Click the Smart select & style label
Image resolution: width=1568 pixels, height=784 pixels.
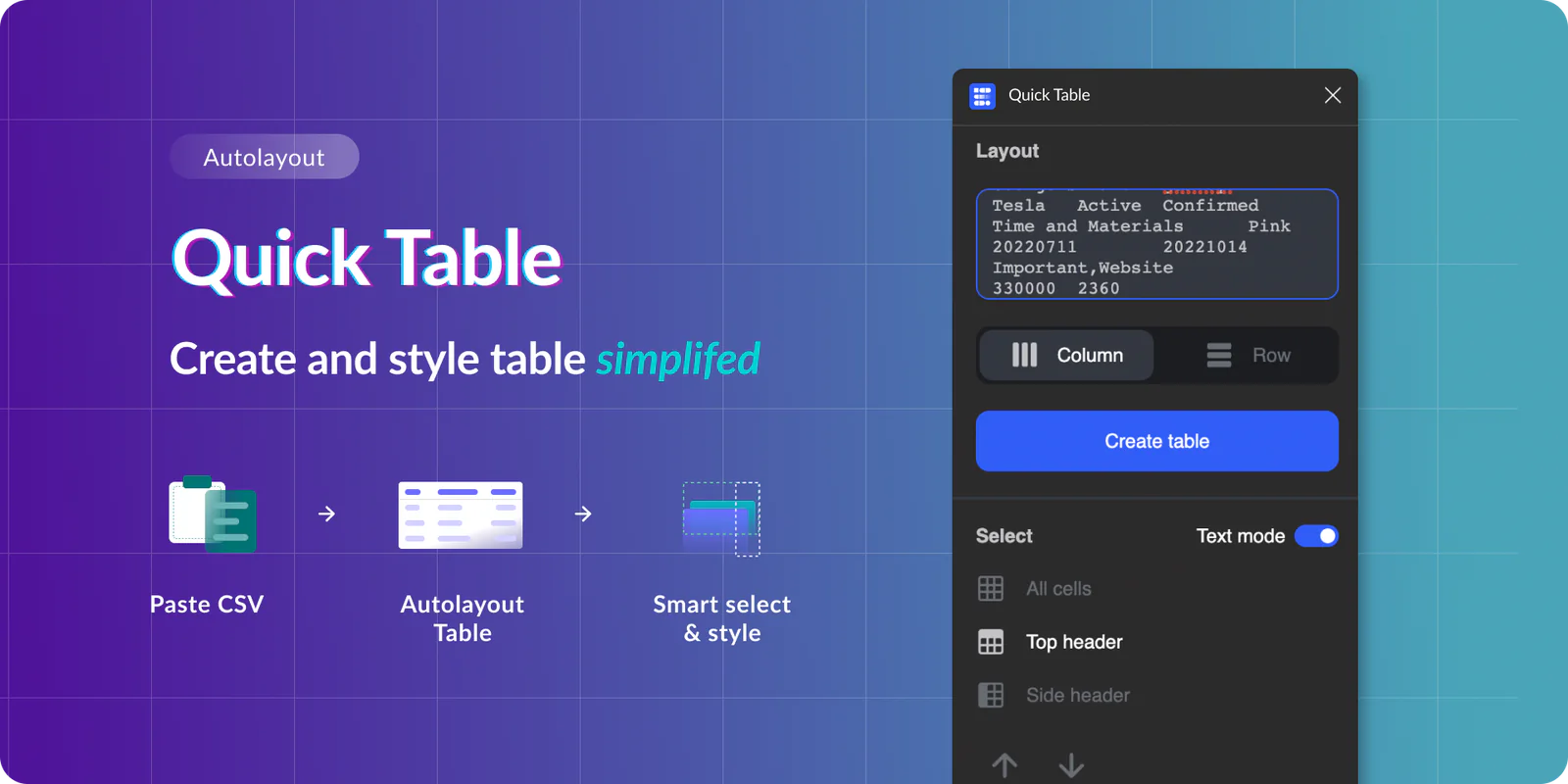(x=722, y=618)
